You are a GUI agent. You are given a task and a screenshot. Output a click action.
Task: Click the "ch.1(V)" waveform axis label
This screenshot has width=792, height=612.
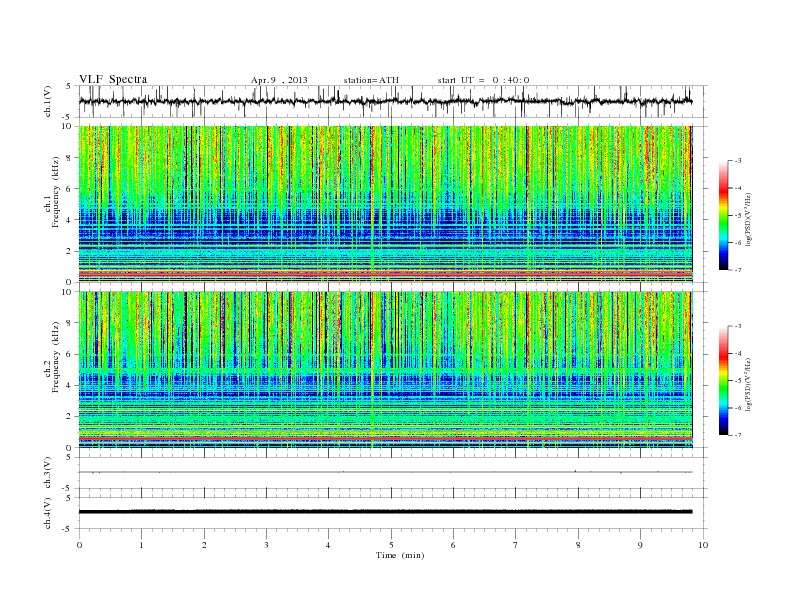[x=48, y=101]
